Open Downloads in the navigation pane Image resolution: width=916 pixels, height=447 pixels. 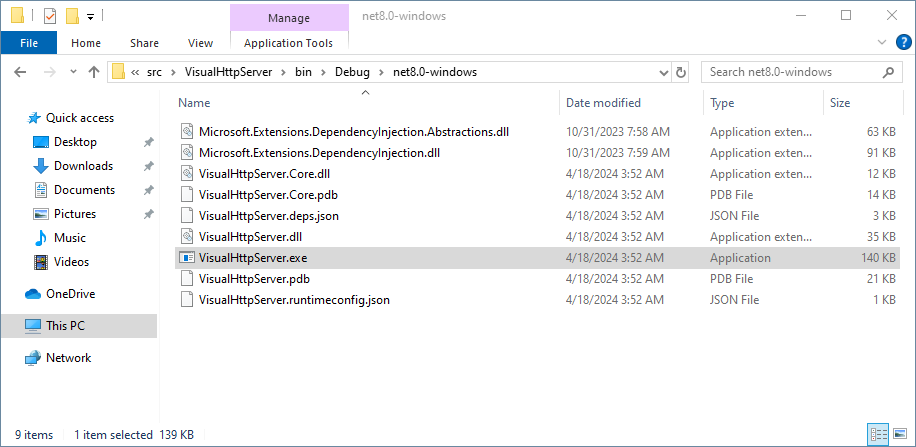(x=83, y=166)
